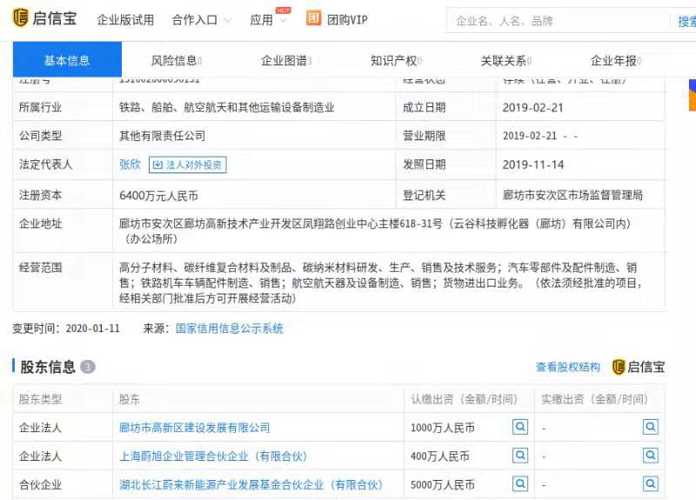Click paid-in magnifier in 廊坊市高新区建设发展 row
The image size is (696, 500).
click(650, 427)
